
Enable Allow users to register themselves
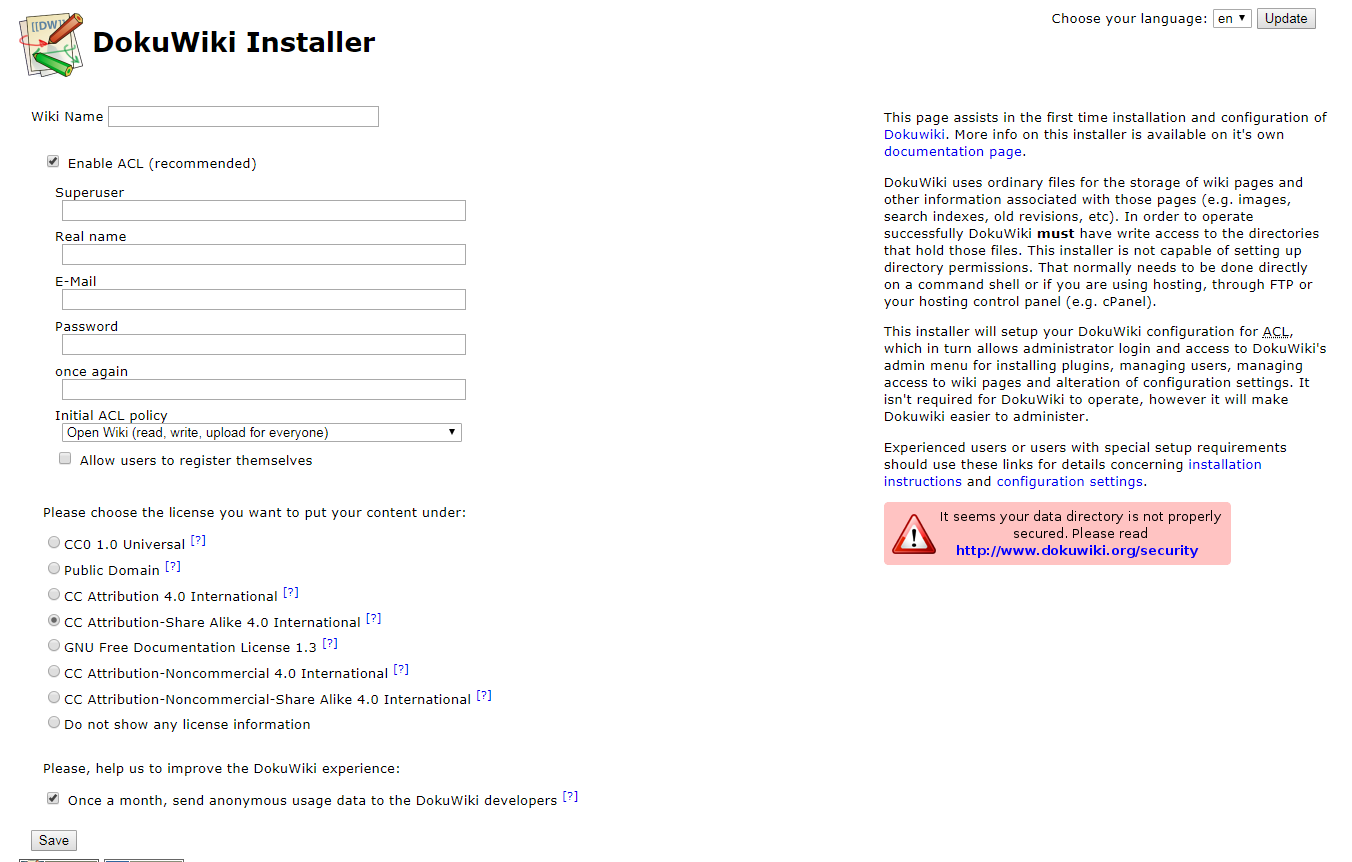click(65, 459)
